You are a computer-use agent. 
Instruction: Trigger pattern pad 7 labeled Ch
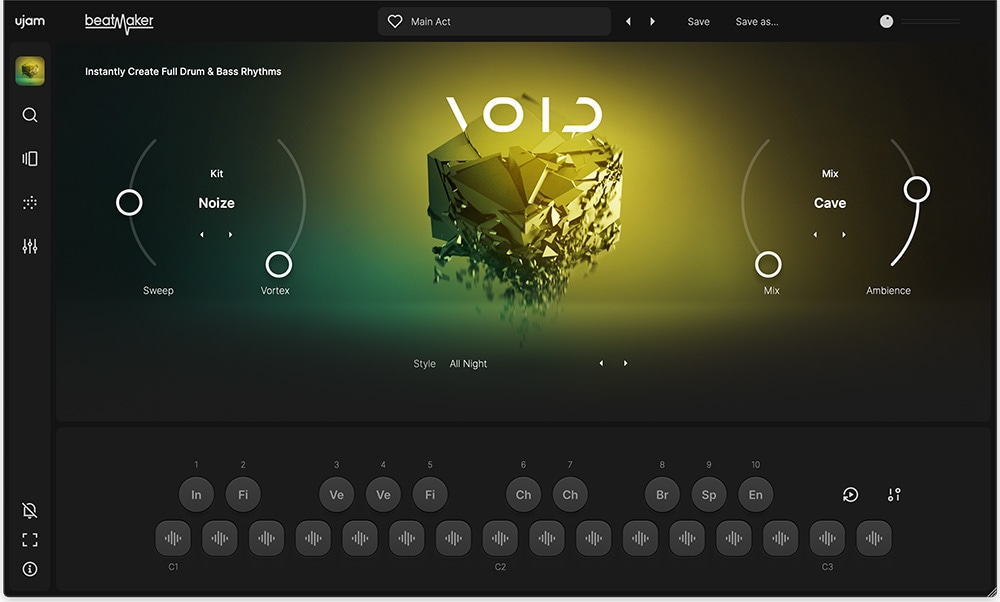570,494
